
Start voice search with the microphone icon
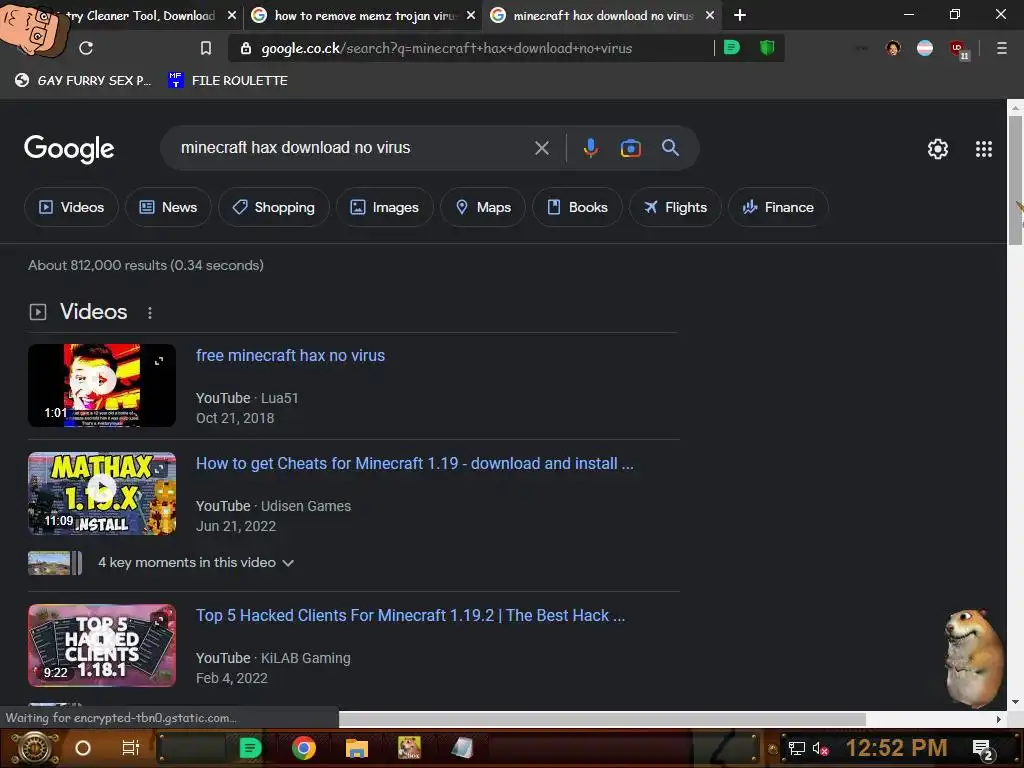pyautogui.click(x=590, y=148)
